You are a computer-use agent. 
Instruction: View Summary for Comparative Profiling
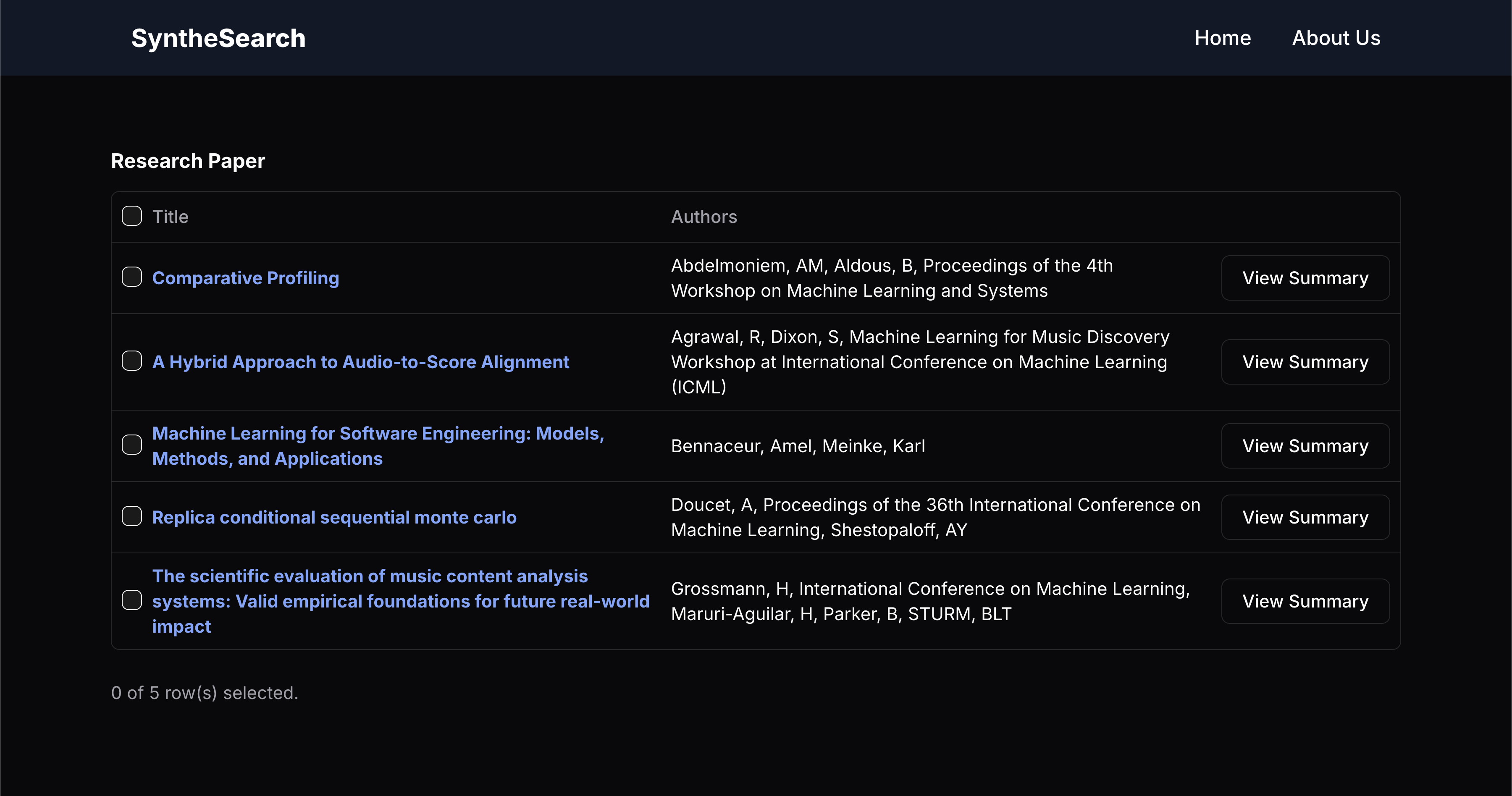coord(1305,278)
